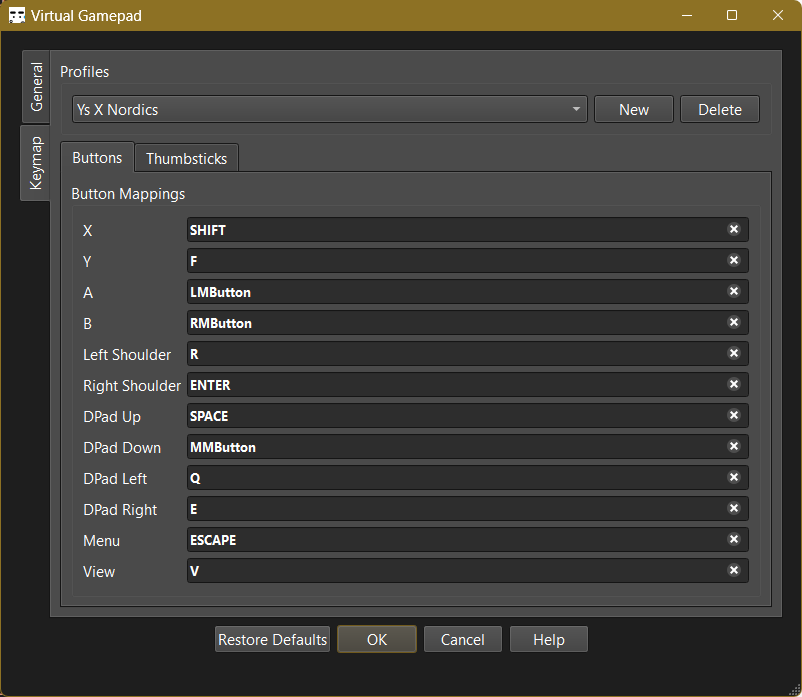The image size is (802, 697).
Task: Select the Keymap side tab
Action: point(35,163)
